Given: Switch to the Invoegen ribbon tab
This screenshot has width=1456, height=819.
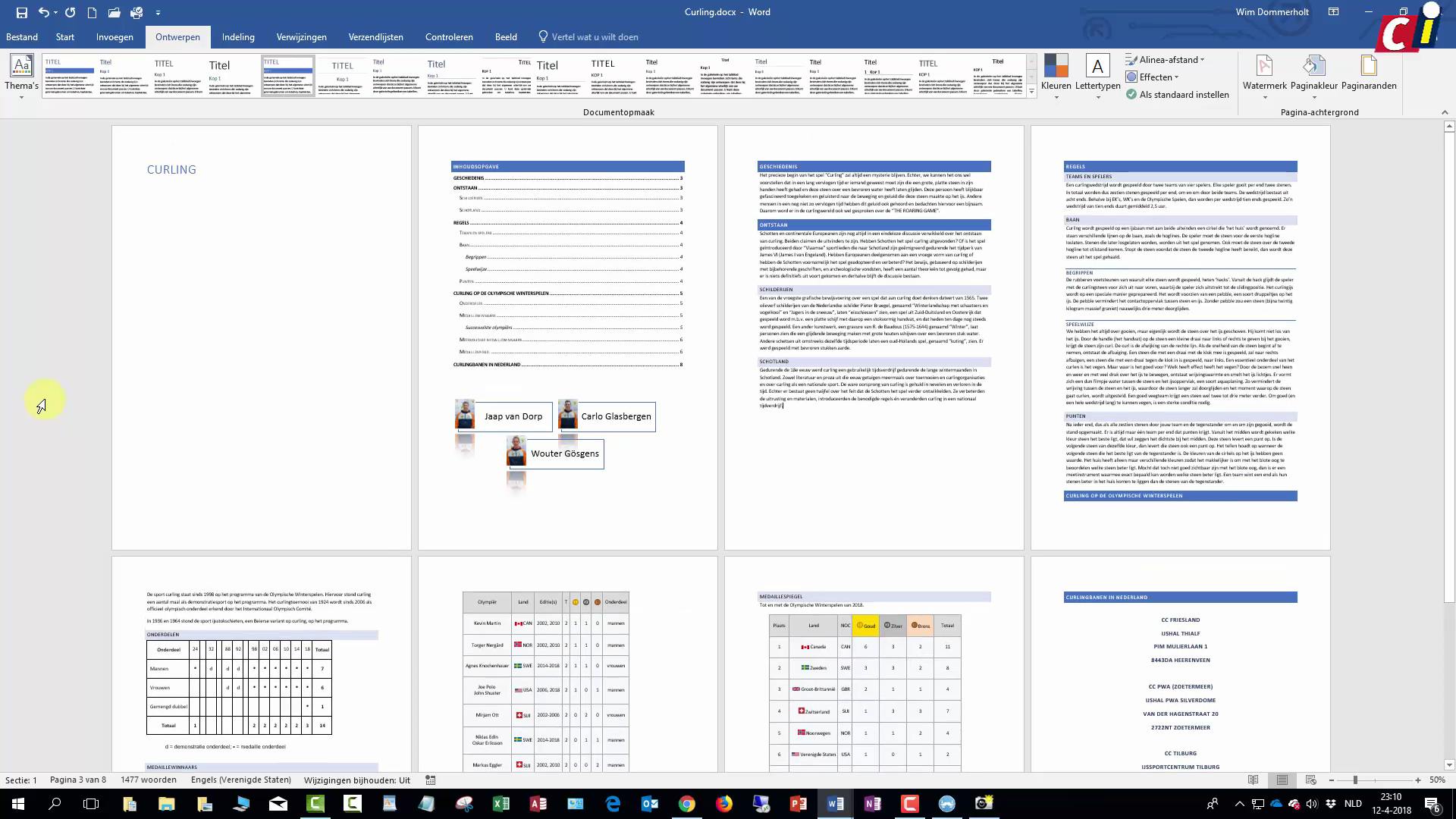Looking at the screenshot, I should tap(115, 36).
